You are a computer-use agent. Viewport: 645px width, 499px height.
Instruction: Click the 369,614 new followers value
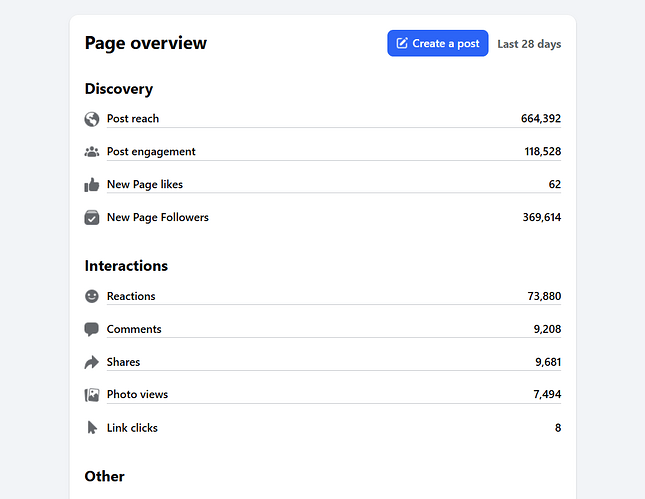(x=541, y=217)
